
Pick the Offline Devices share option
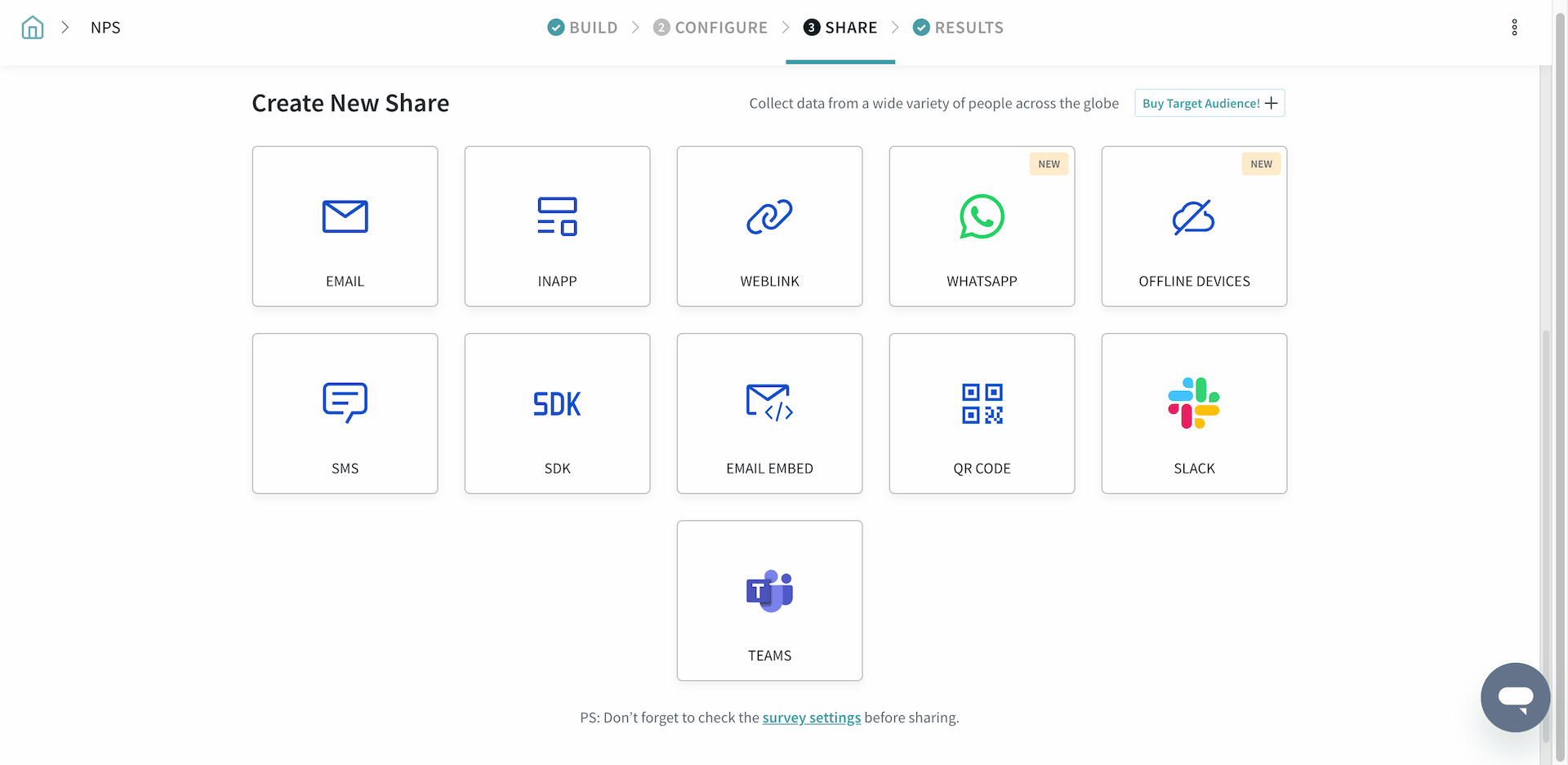[1194, 226]
